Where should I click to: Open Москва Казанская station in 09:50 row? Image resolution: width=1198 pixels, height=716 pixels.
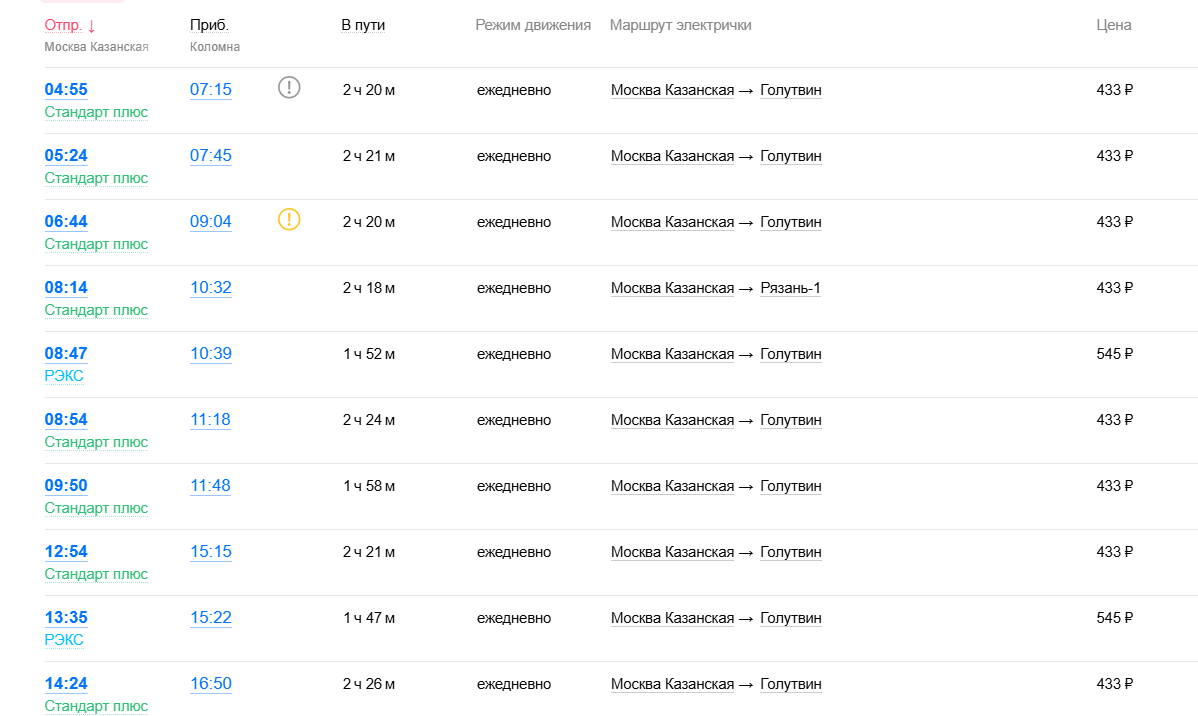672,486
